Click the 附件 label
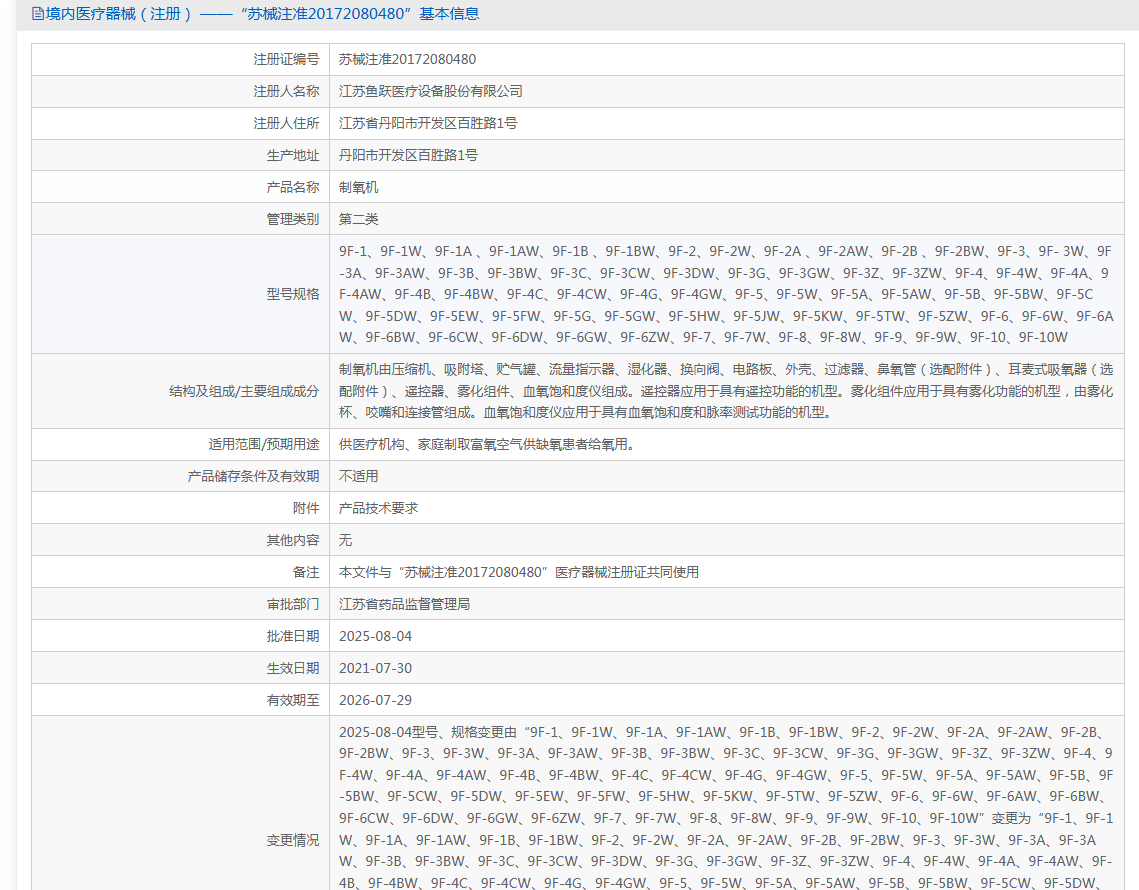 tap(306, 509)
